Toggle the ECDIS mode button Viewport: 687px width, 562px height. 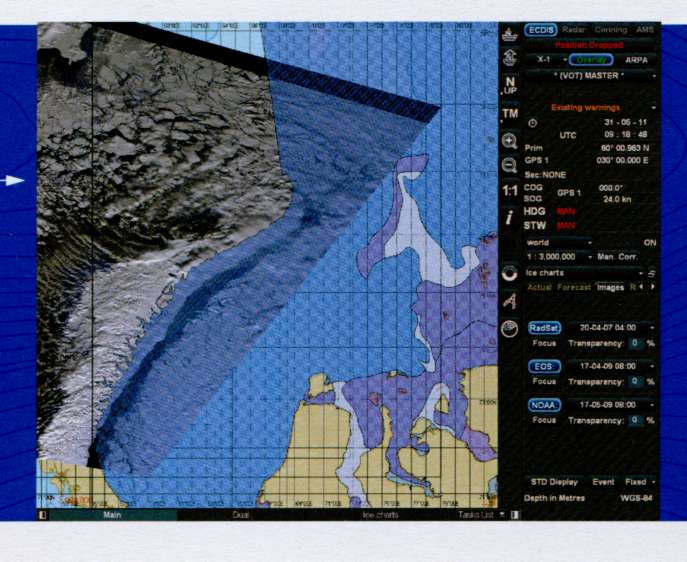[x=541, y=30]
